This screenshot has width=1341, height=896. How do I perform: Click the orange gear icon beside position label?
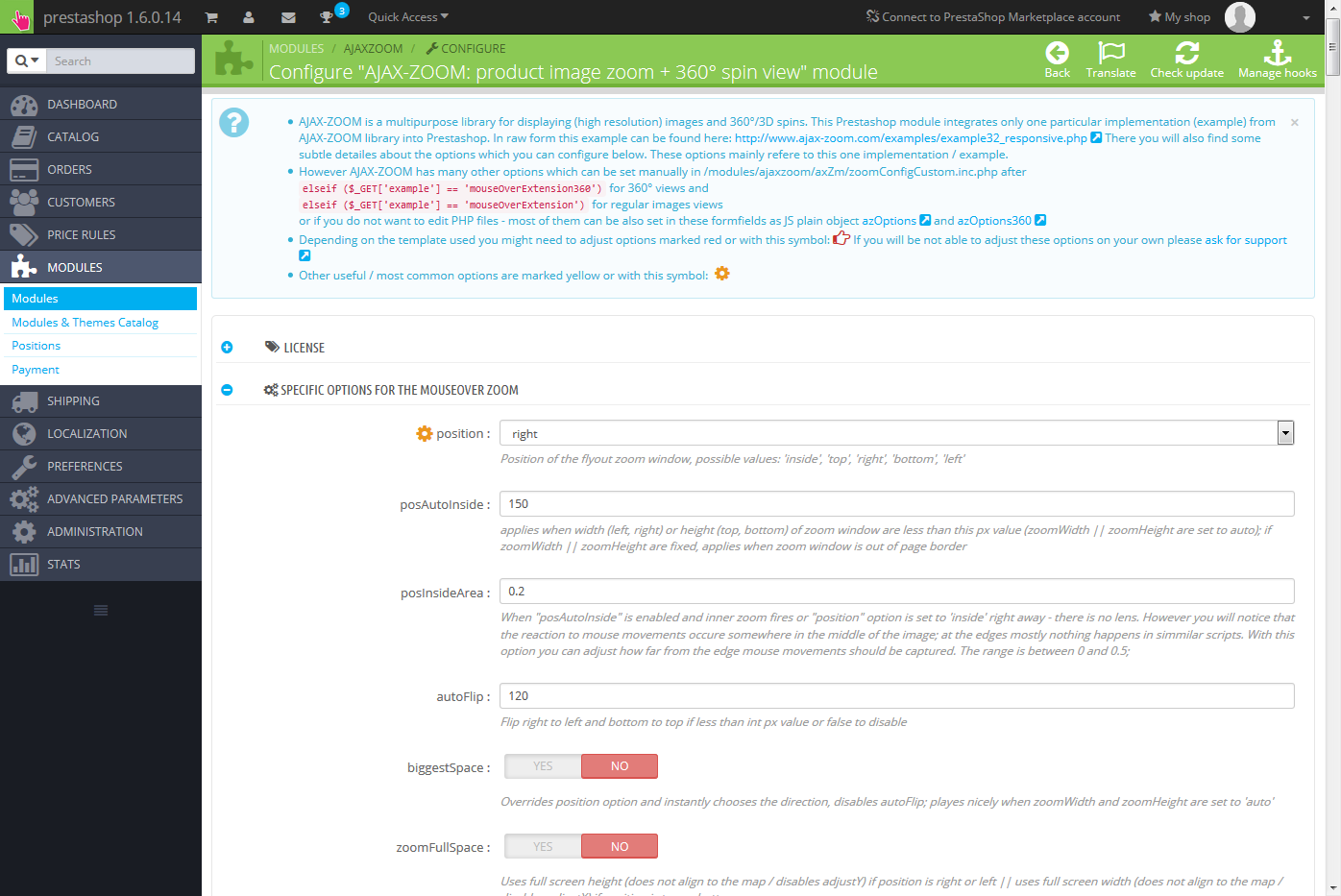click(x=424, y=433)
